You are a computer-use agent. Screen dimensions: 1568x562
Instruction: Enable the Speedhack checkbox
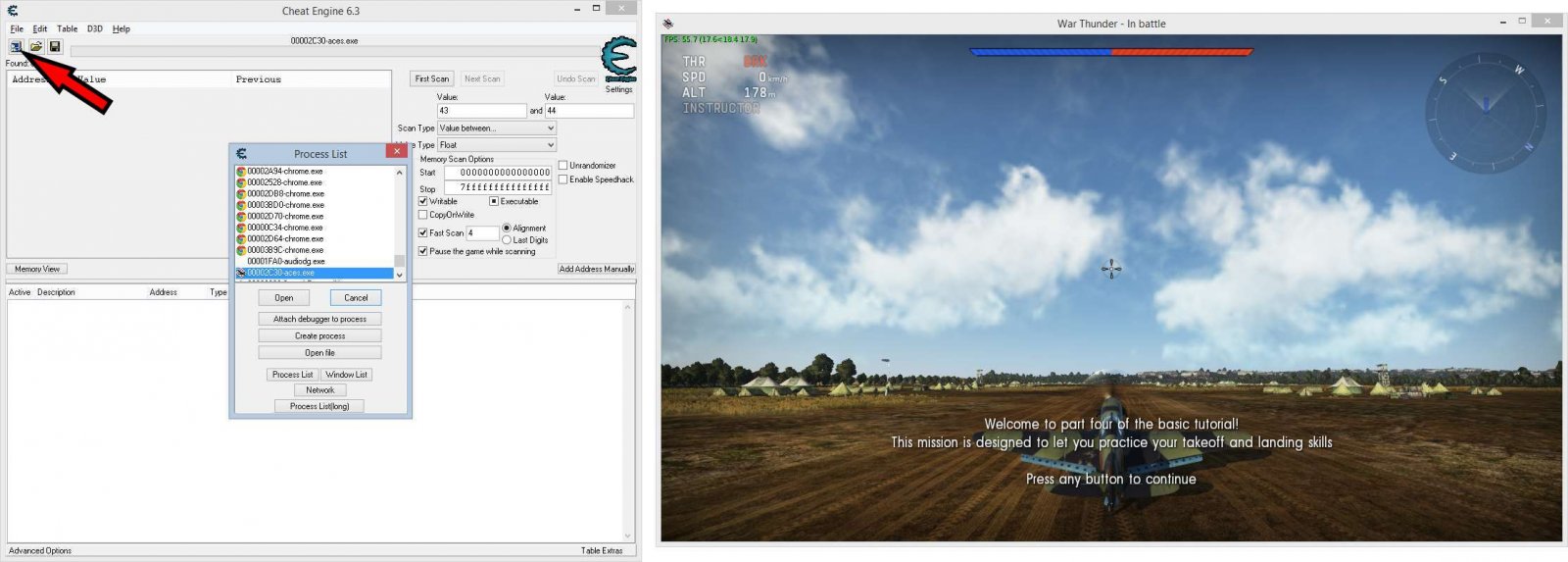(x=563, y=179)
